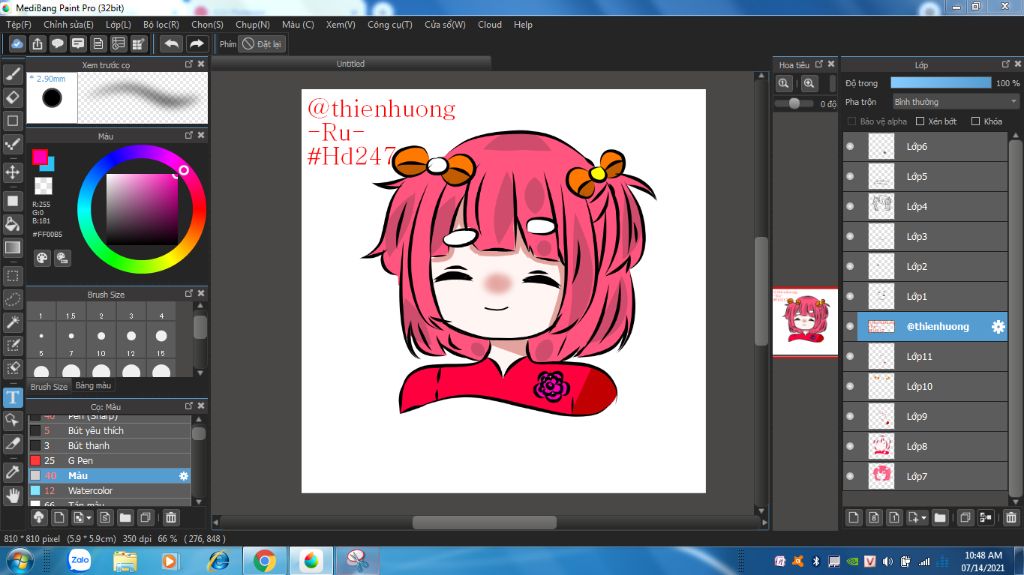This screenshot has height=575, width=1024.
Task: Select the Bút thanh brush
Action: coord(109,446)
